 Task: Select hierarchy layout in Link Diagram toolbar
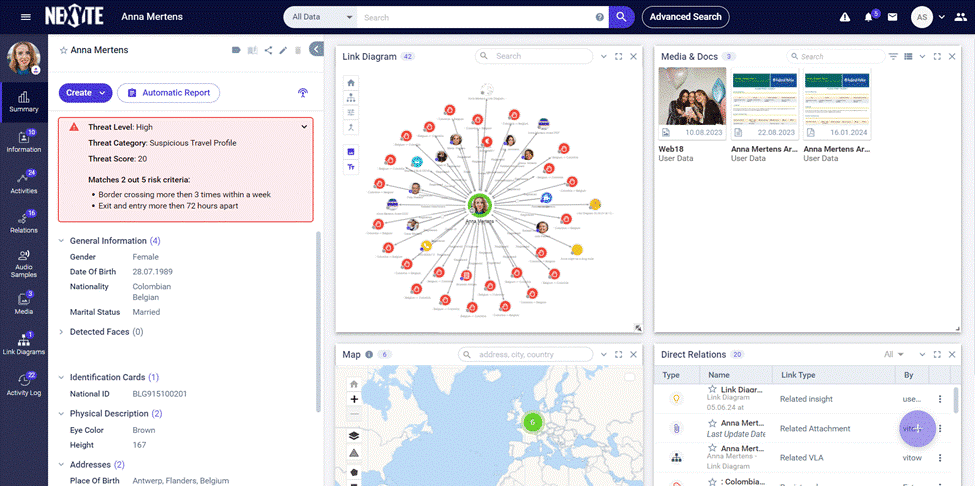coord(351,98)
